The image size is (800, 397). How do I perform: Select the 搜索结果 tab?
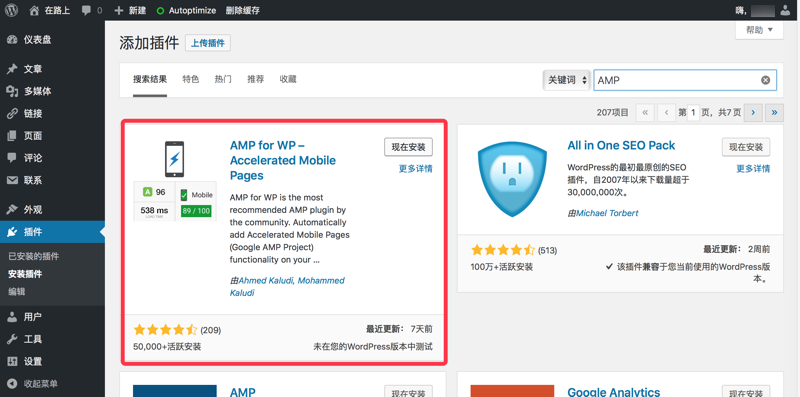tap(150, 79)
